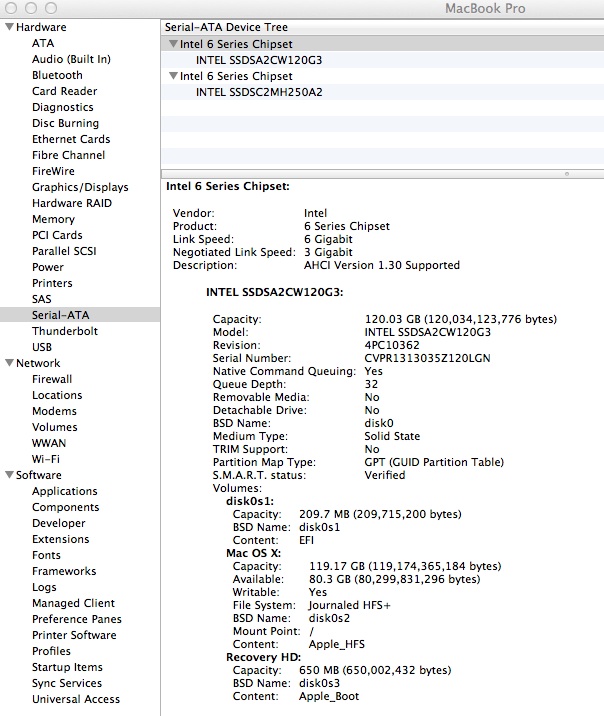
Task: Select Frameworks entry
Action: (64, 571)
